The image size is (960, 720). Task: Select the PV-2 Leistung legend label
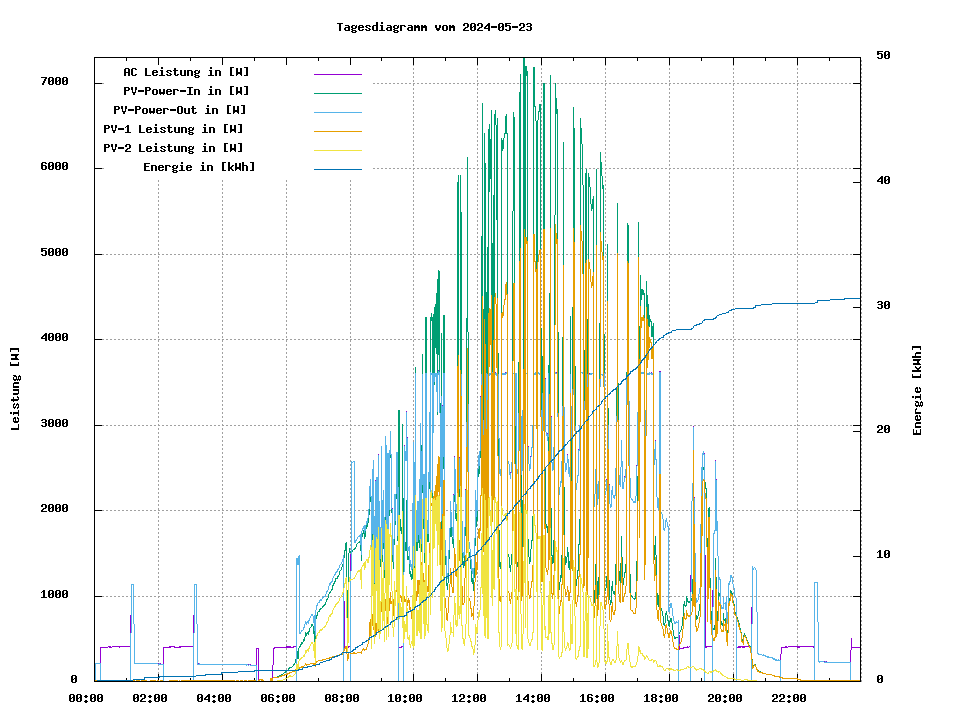pos(173,148)
